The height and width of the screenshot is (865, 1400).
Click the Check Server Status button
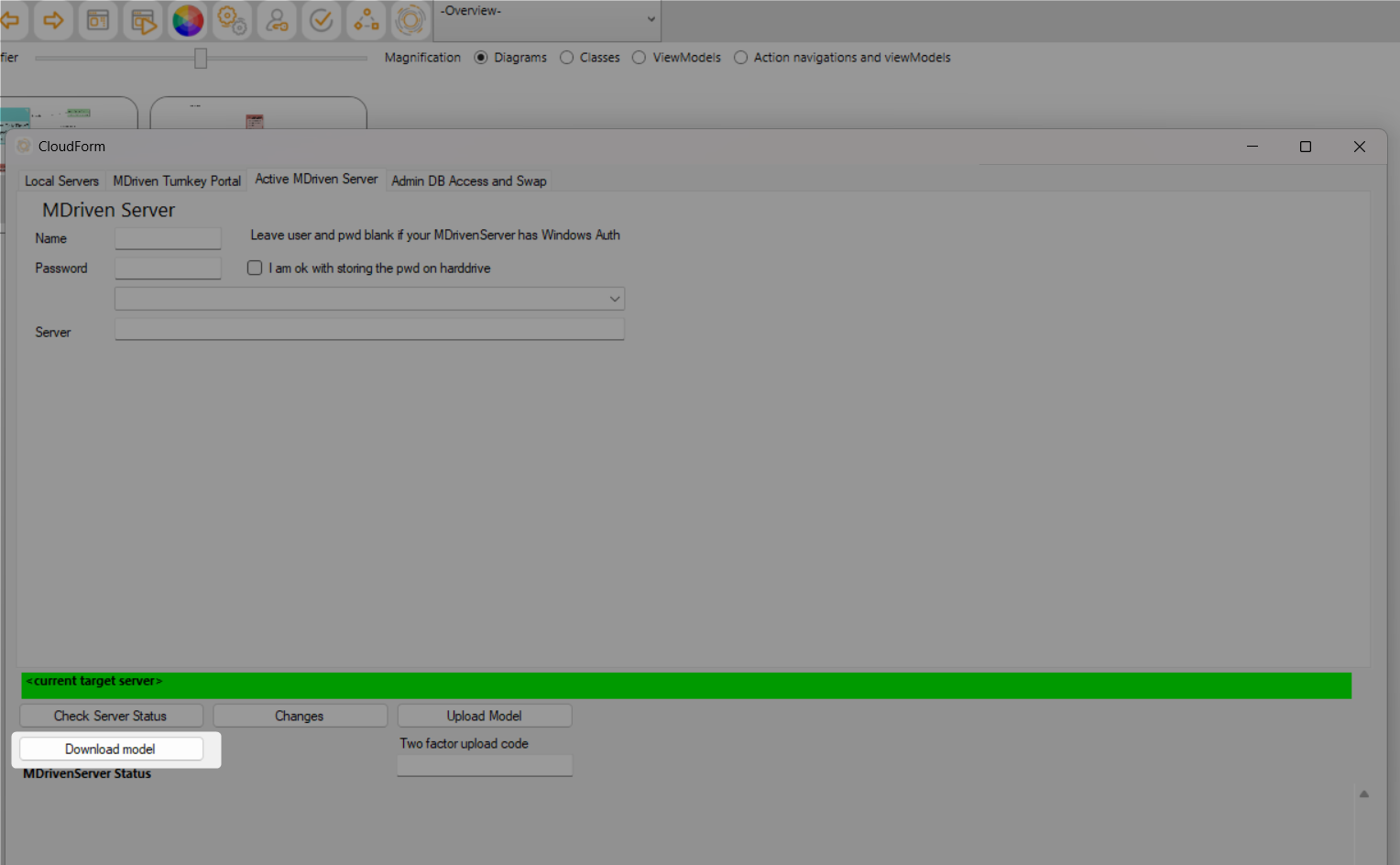coord(111,716)
